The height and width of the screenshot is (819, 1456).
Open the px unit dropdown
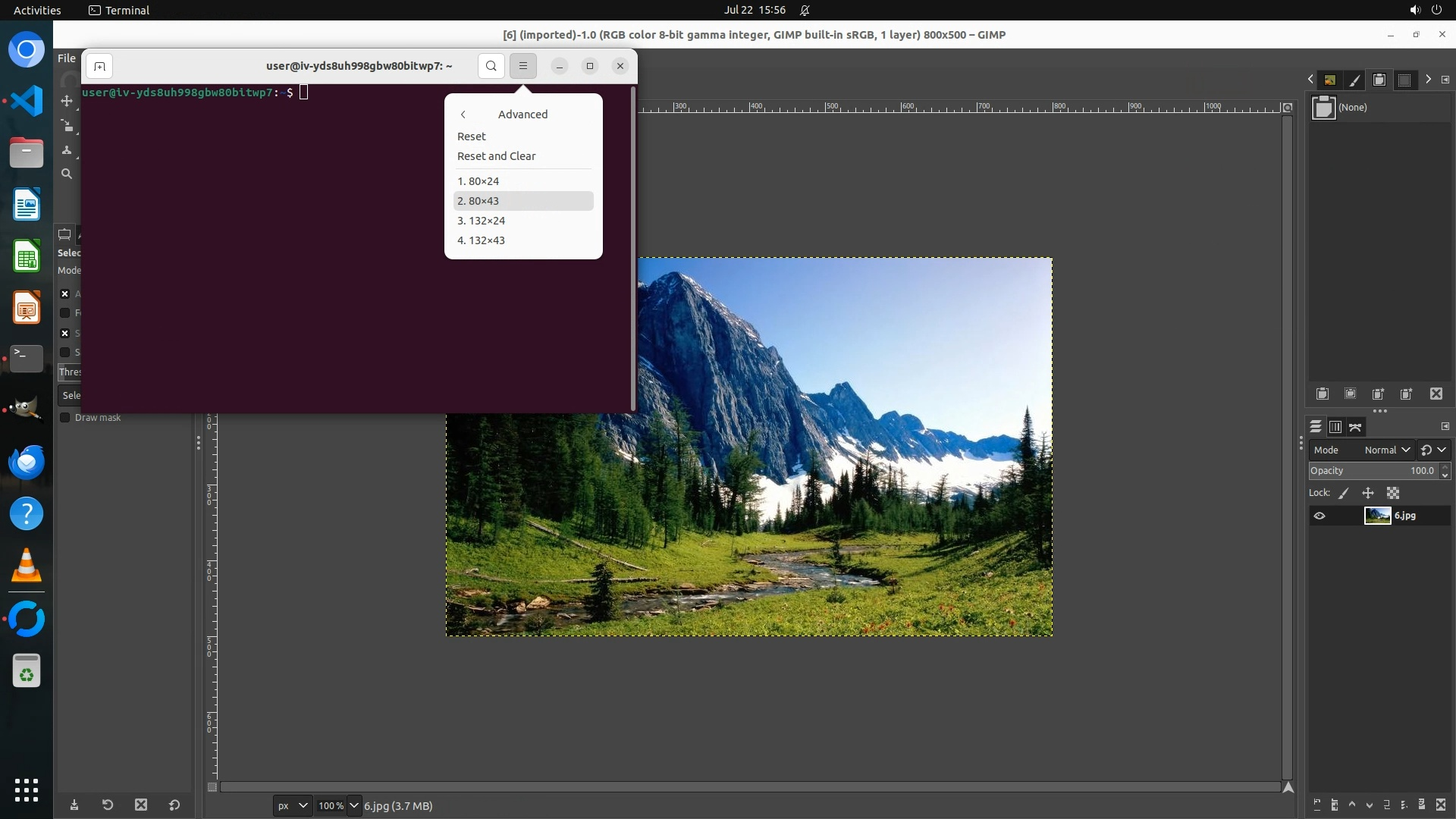[x=293, y=805]
